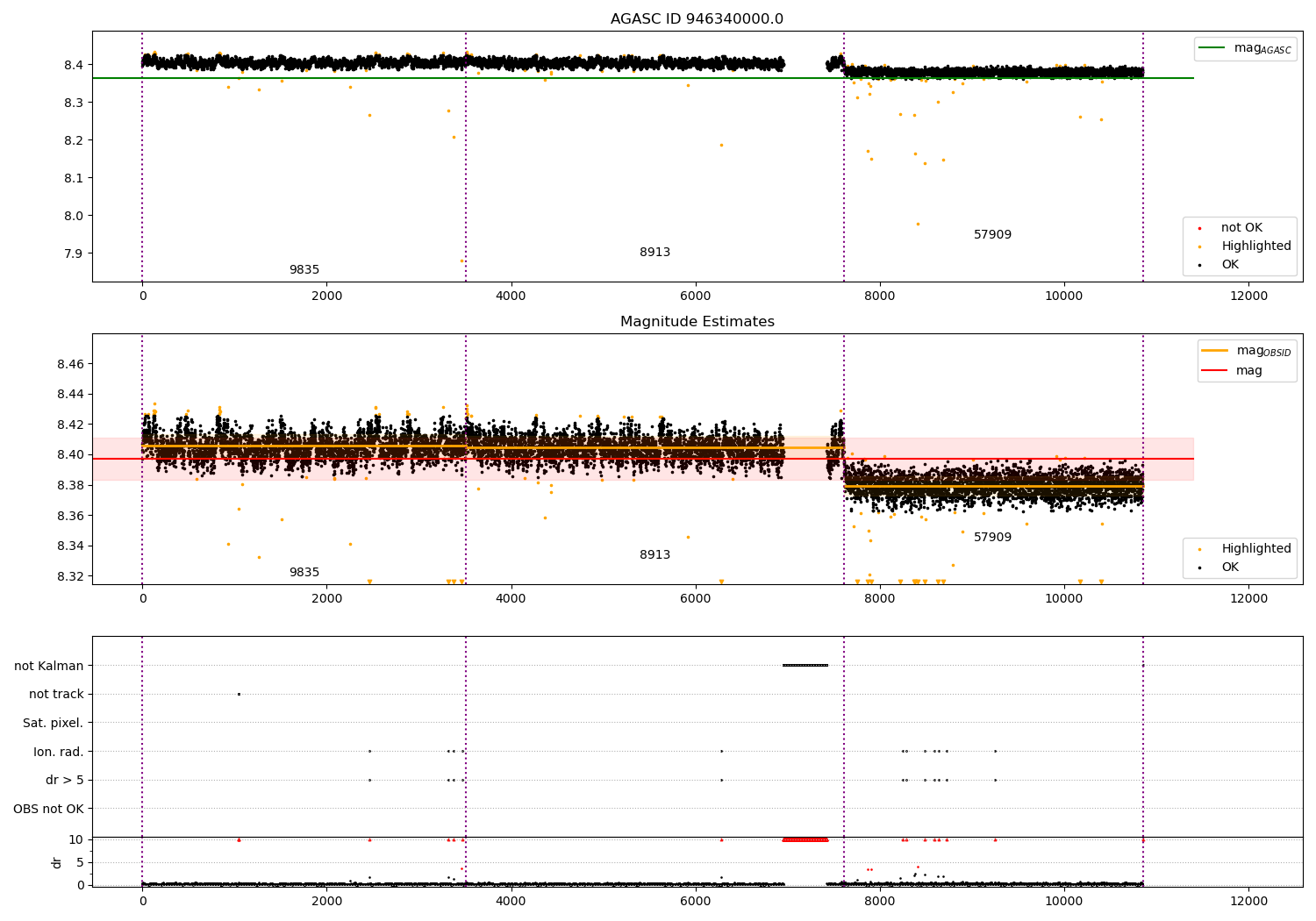Click the 'not track' row label
1316x921 pixels.
coord(56,695)
